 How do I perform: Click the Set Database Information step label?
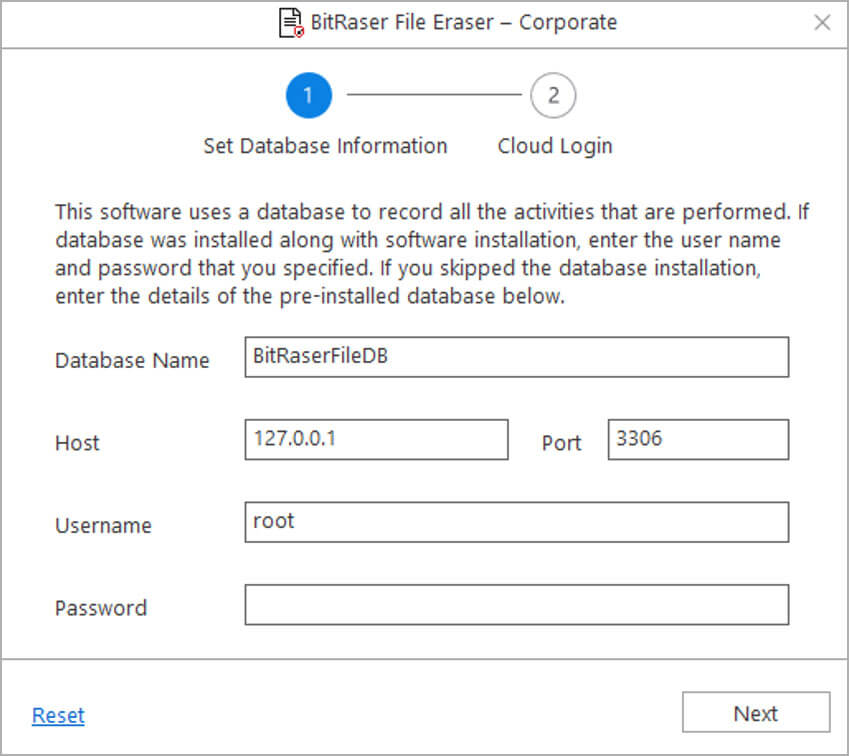tap(325, 146)
